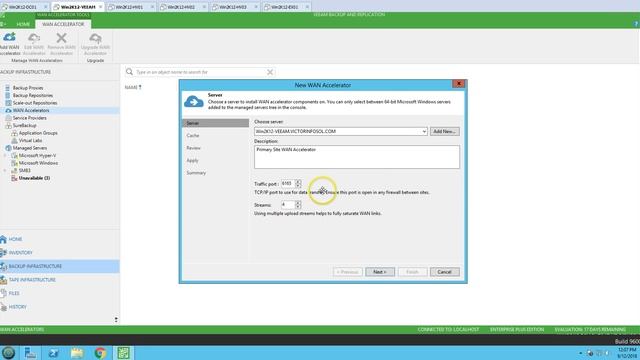640x360 pixels.
Task: Open the HISTORY view in navigation pane
Action: (60, 307)
